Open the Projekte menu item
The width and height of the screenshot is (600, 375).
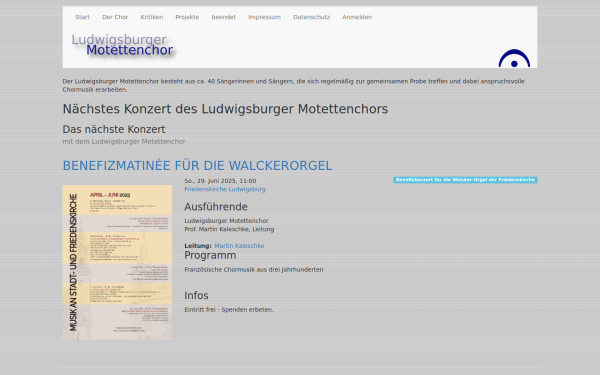[187, 17]
